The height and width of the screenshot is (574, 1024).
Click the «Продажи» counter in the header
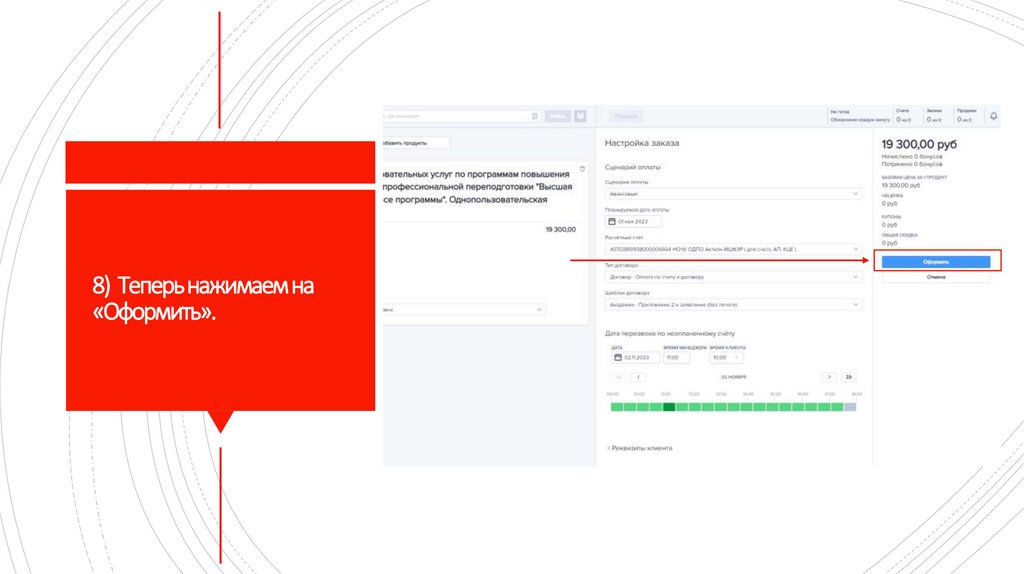coord(967,116)
